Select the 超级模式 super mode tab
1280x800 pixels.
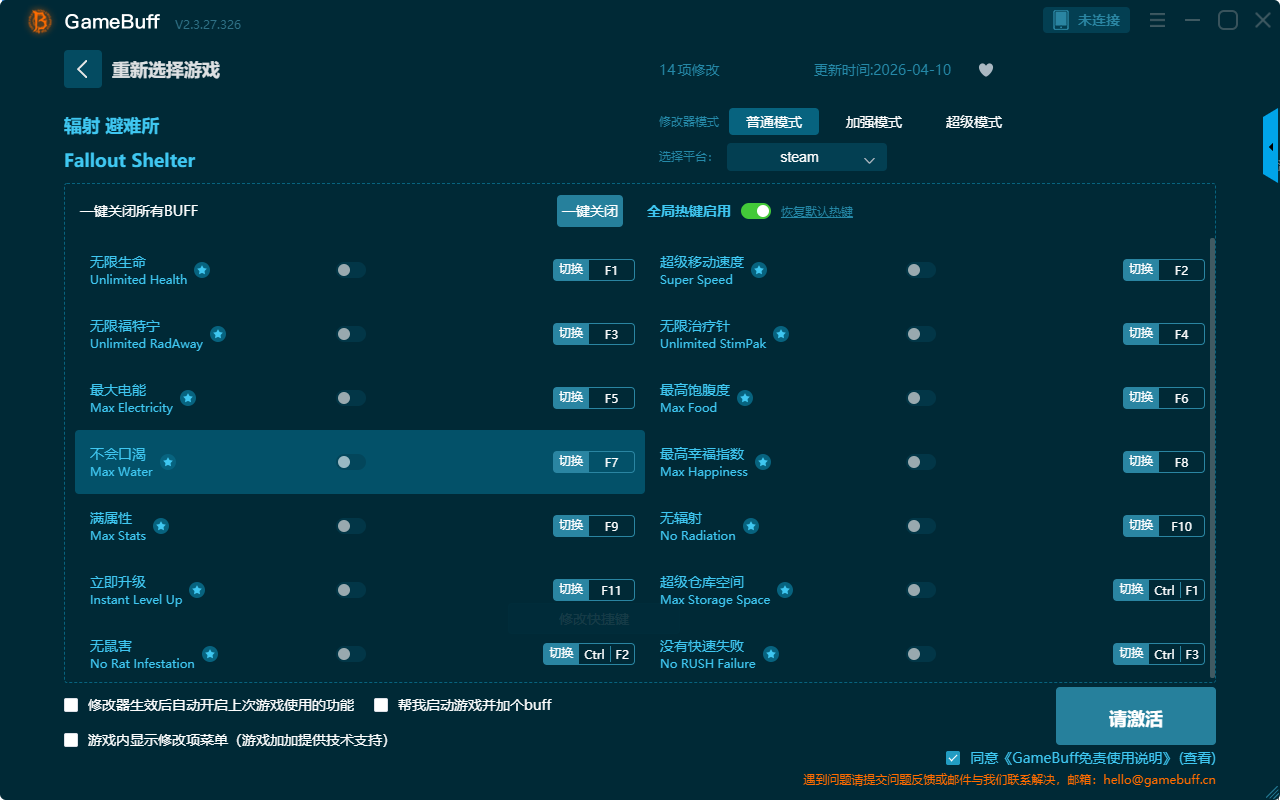coord(973,122)
